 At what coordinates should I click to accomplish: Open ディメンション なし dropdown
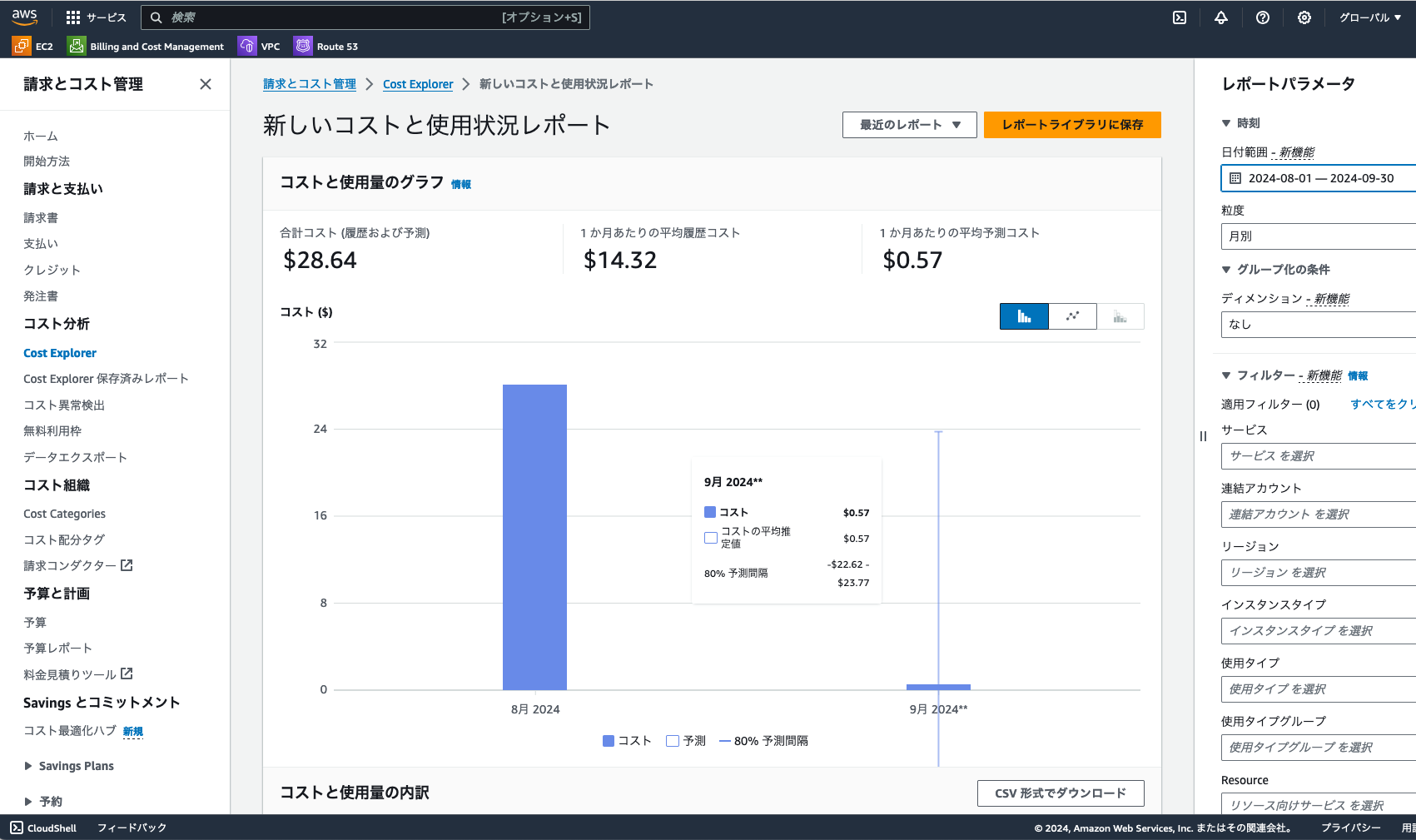[1319, 325]
